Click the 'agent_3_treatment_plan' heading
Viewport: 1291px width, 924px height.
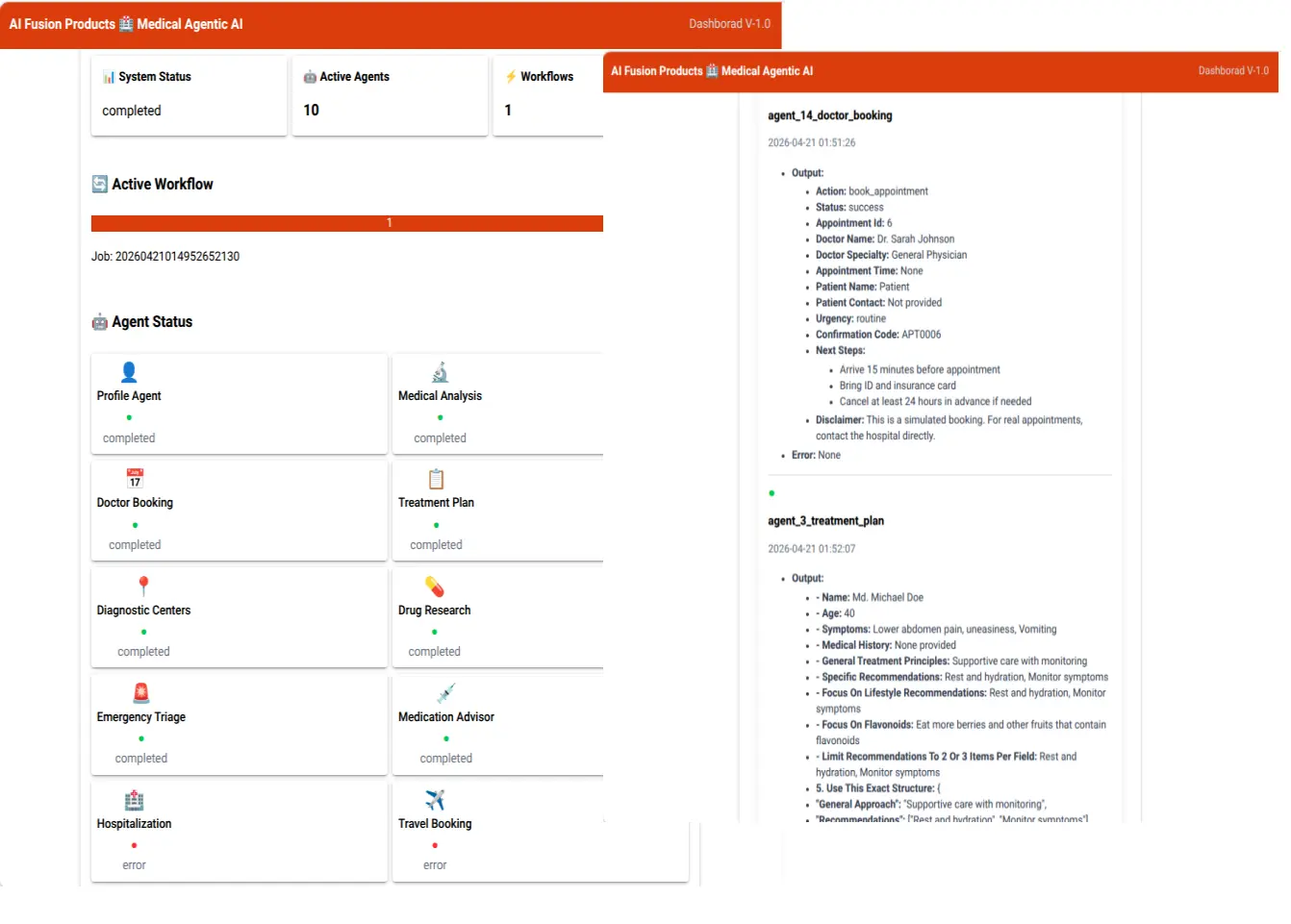(x=825, y=521)
